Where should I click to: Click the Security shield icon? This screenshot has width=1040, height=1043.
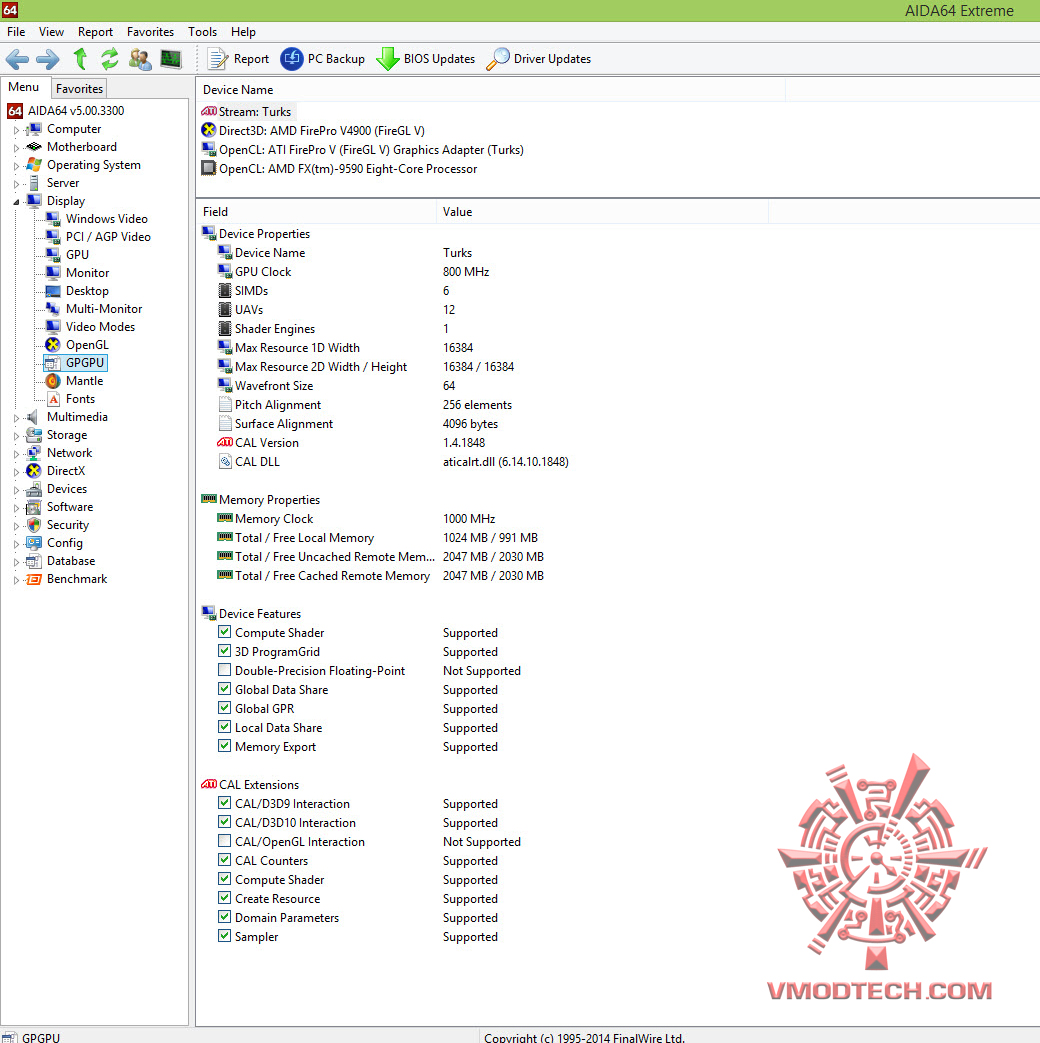(x=34, y=525)
